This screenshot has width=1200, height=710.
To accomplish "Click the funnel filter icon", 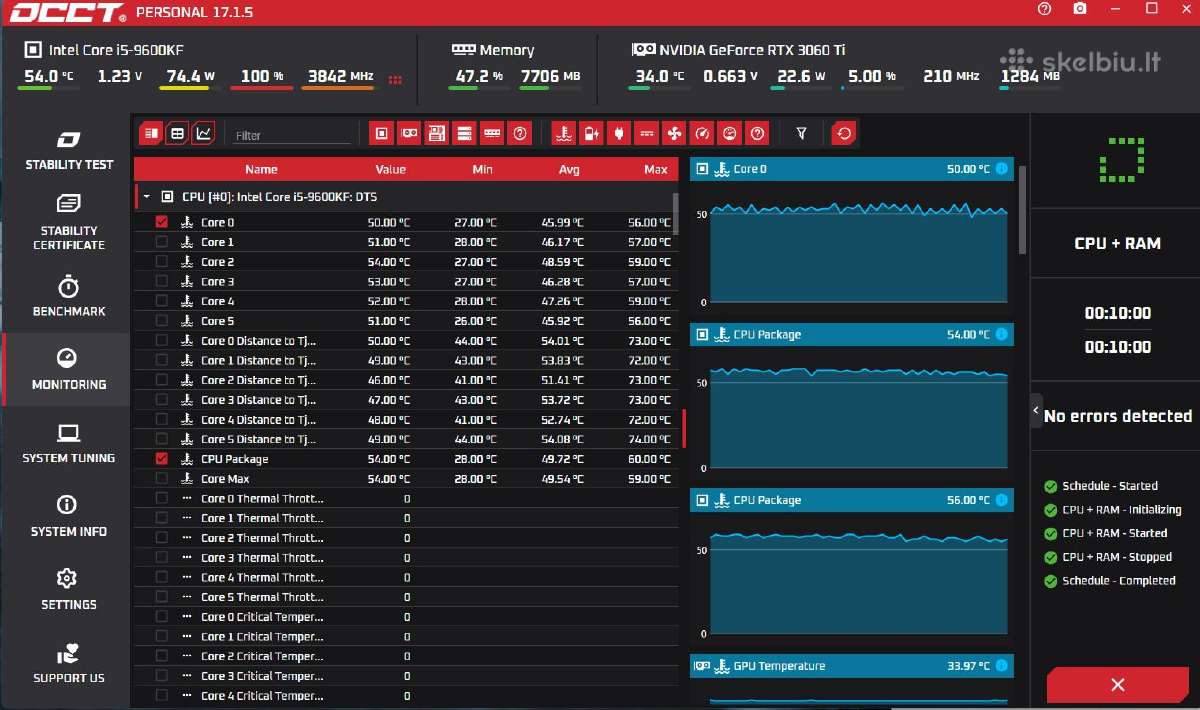I will (801, 133).
